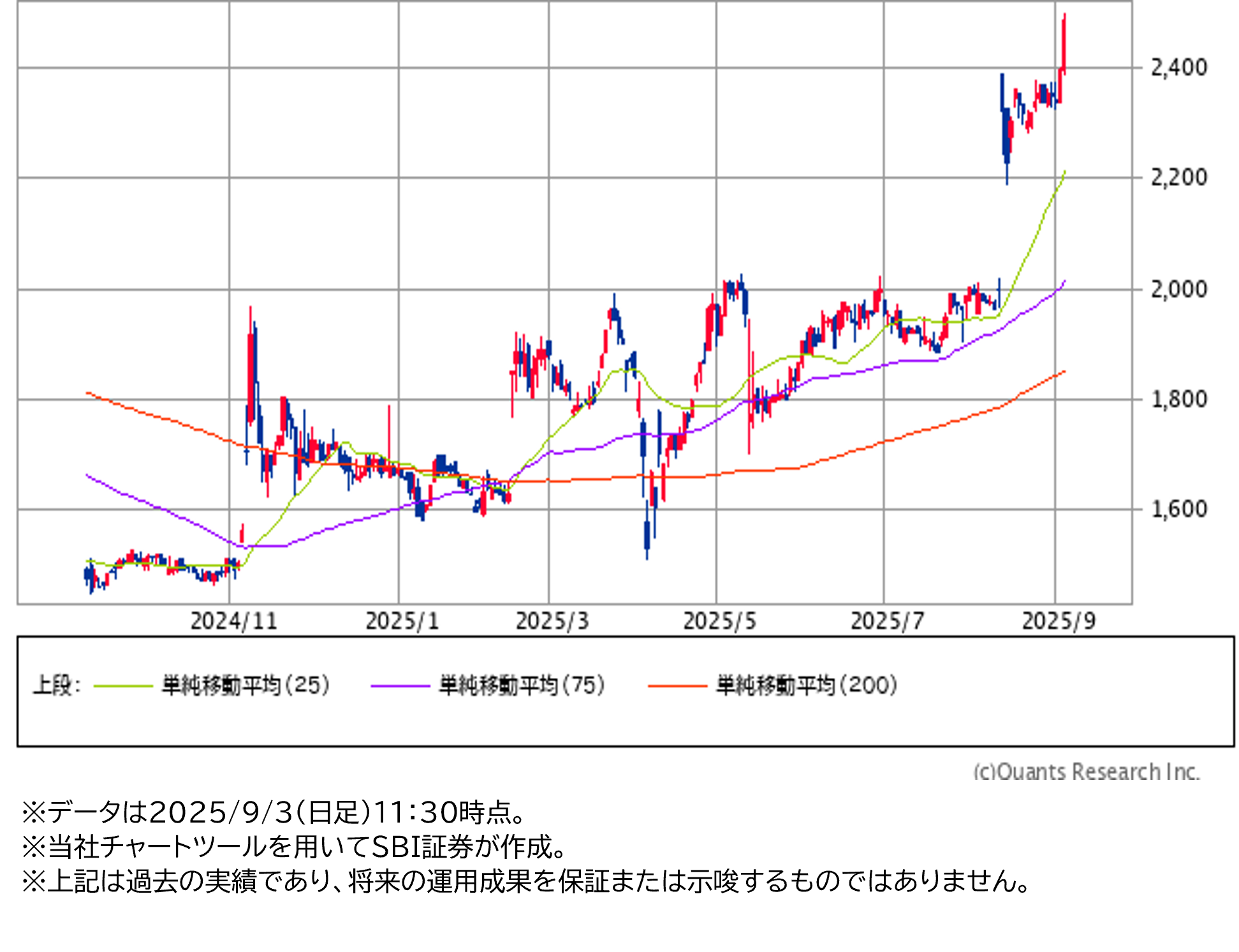Click the 2025/7 date axis label
1239x952 pixels.
[887, 621]
